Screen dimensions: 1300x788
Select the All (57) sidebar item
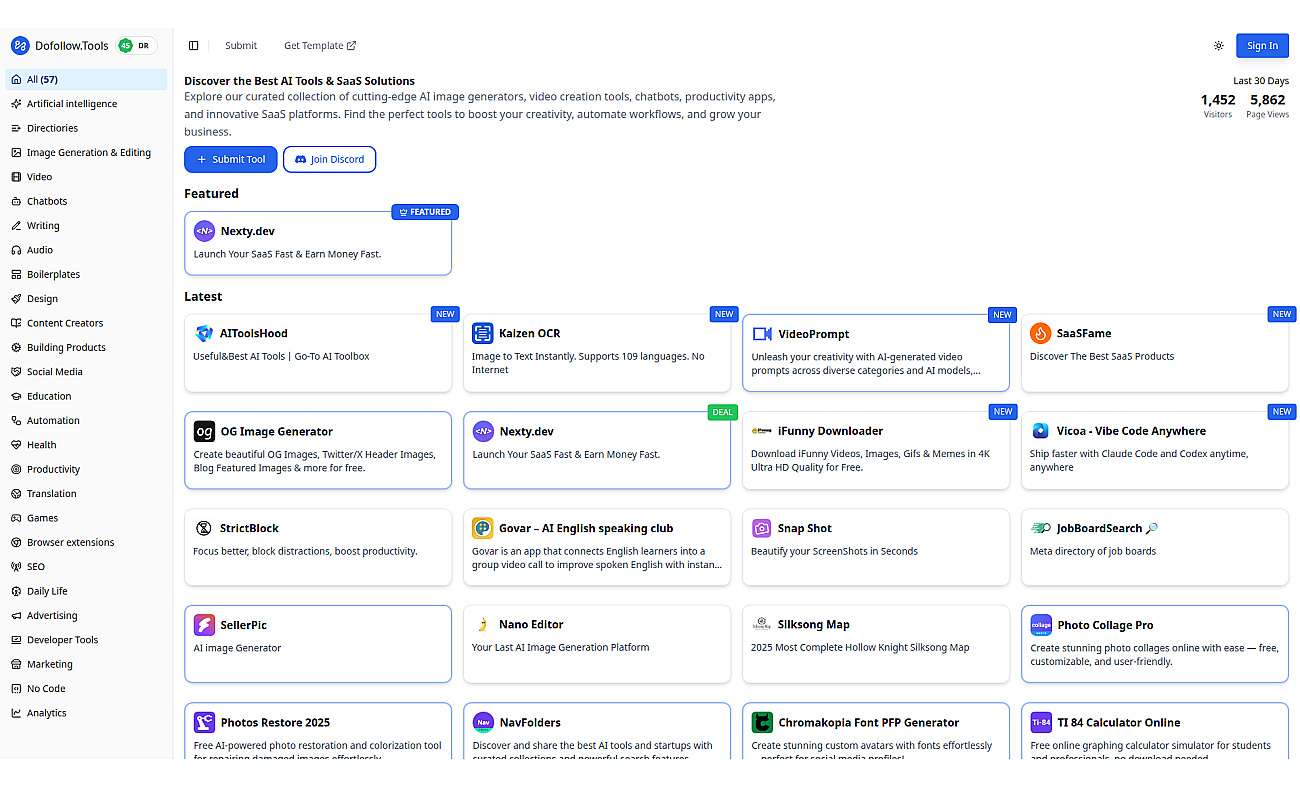42,80
